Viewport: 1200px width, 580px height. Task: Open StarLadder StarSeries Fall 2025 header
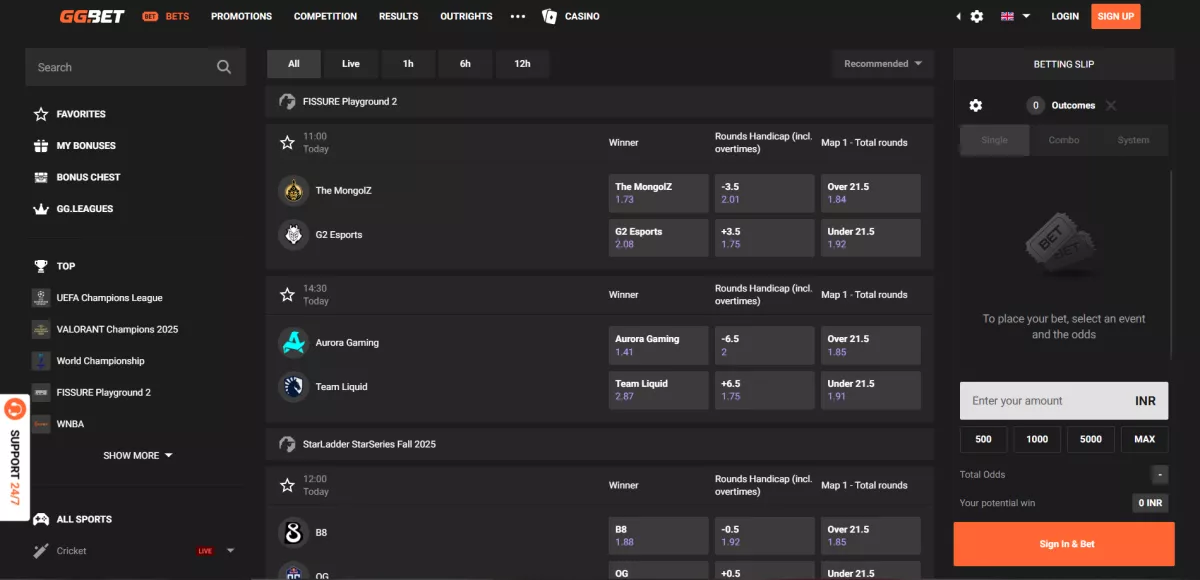point(600,444)
